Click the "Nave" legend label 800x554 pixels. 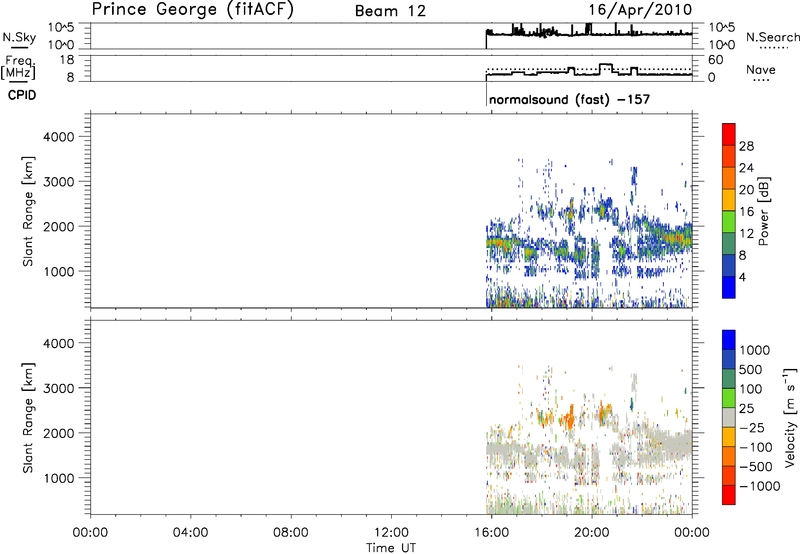coord(761,70)
